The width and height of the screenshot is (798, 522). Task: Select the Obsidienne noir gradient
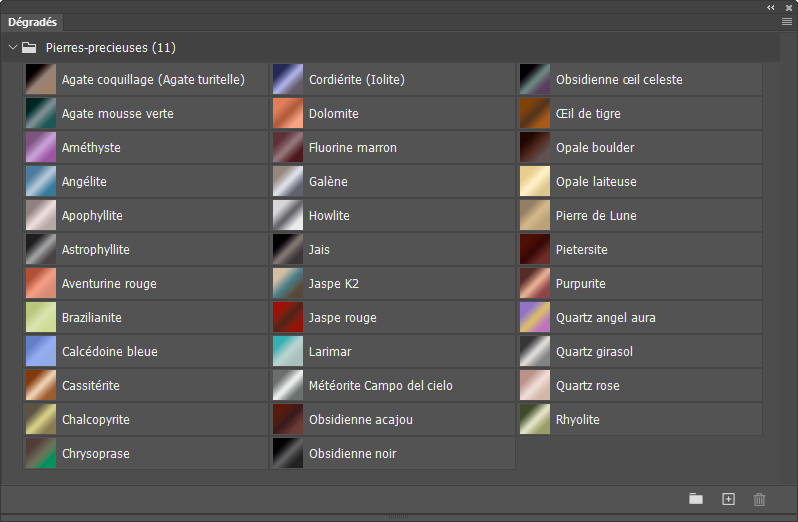click(288, 454)
